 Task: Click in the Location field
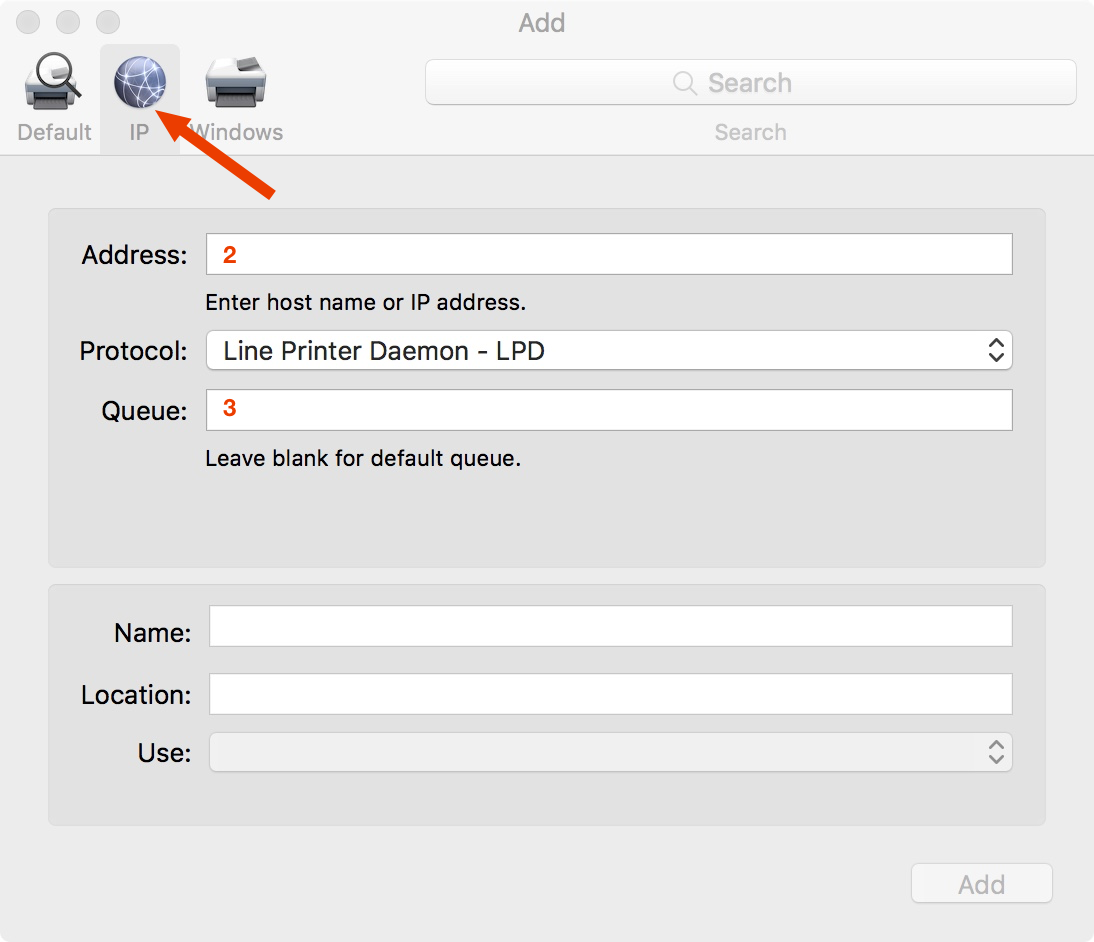coord(610,694)
